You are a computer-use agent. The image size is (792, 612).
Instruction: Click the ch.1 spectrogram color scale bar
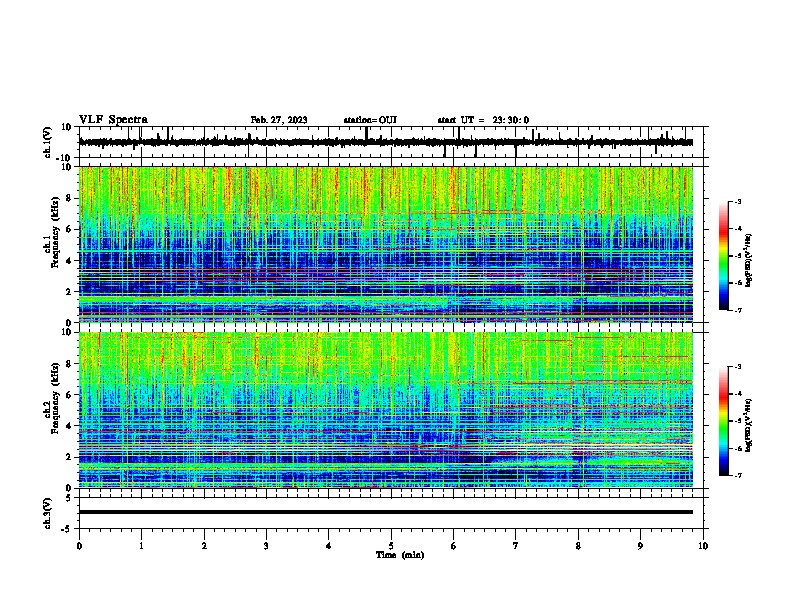[x=724, y=256]
